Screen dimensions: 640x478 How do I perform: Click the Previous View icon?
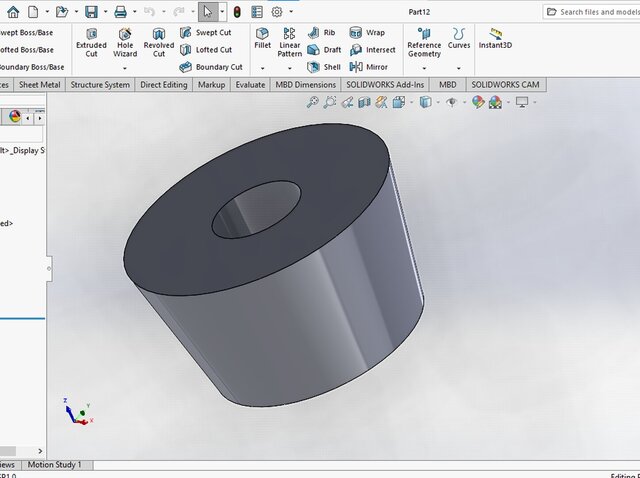click(x=347, y=102)
